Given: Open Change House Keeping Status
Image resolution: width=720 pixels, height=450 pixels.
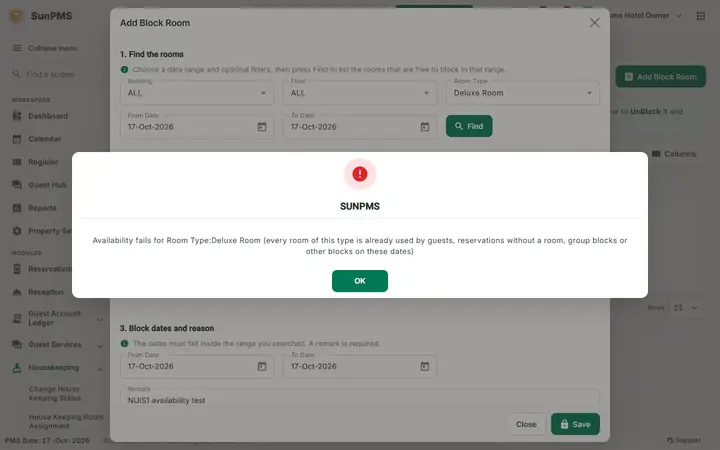Looking at the screenshot, I should coord(55,394).
